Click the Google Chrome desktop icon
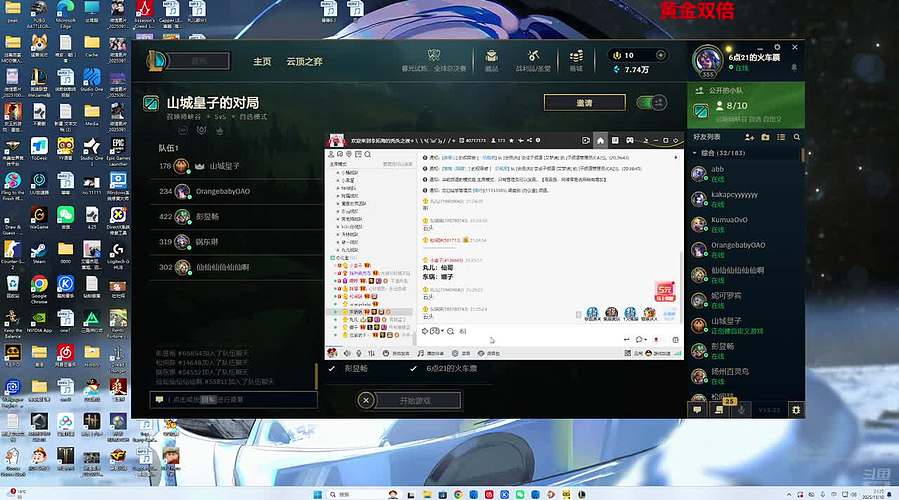Screen dimensions: 899x500 coord(39,288)
